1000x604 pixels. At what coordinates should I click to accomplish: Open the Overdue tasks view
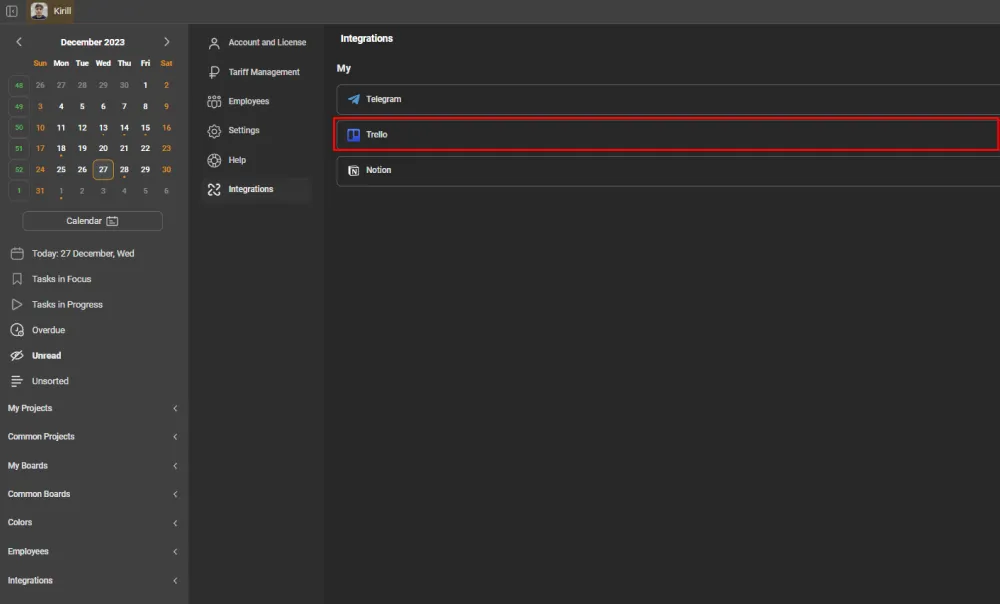pyautogui.click(x=16, y=329)
